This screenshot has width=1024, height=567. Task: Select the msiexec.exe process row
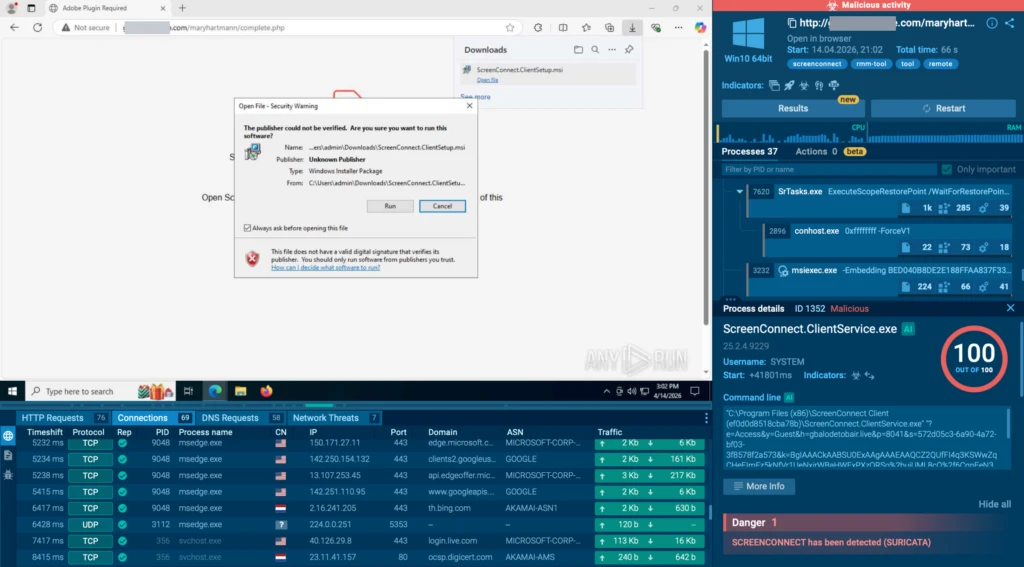click(879, 278)
